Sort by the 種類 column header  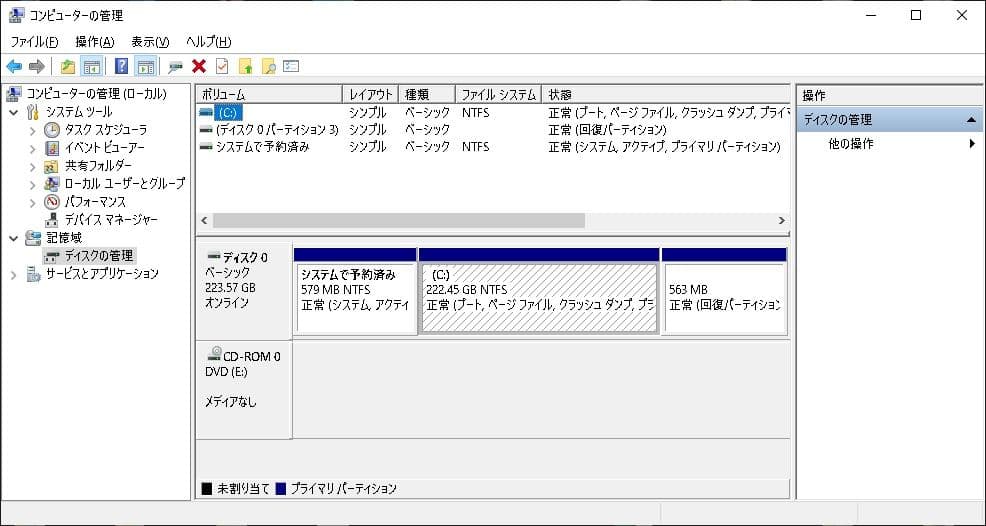[x=427, y=94]
